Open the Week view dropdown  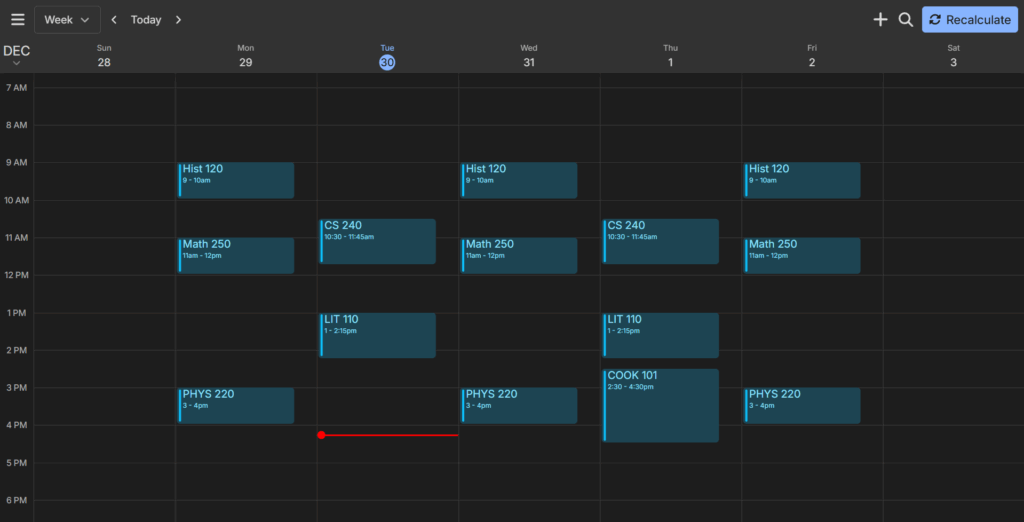point(67,20)
